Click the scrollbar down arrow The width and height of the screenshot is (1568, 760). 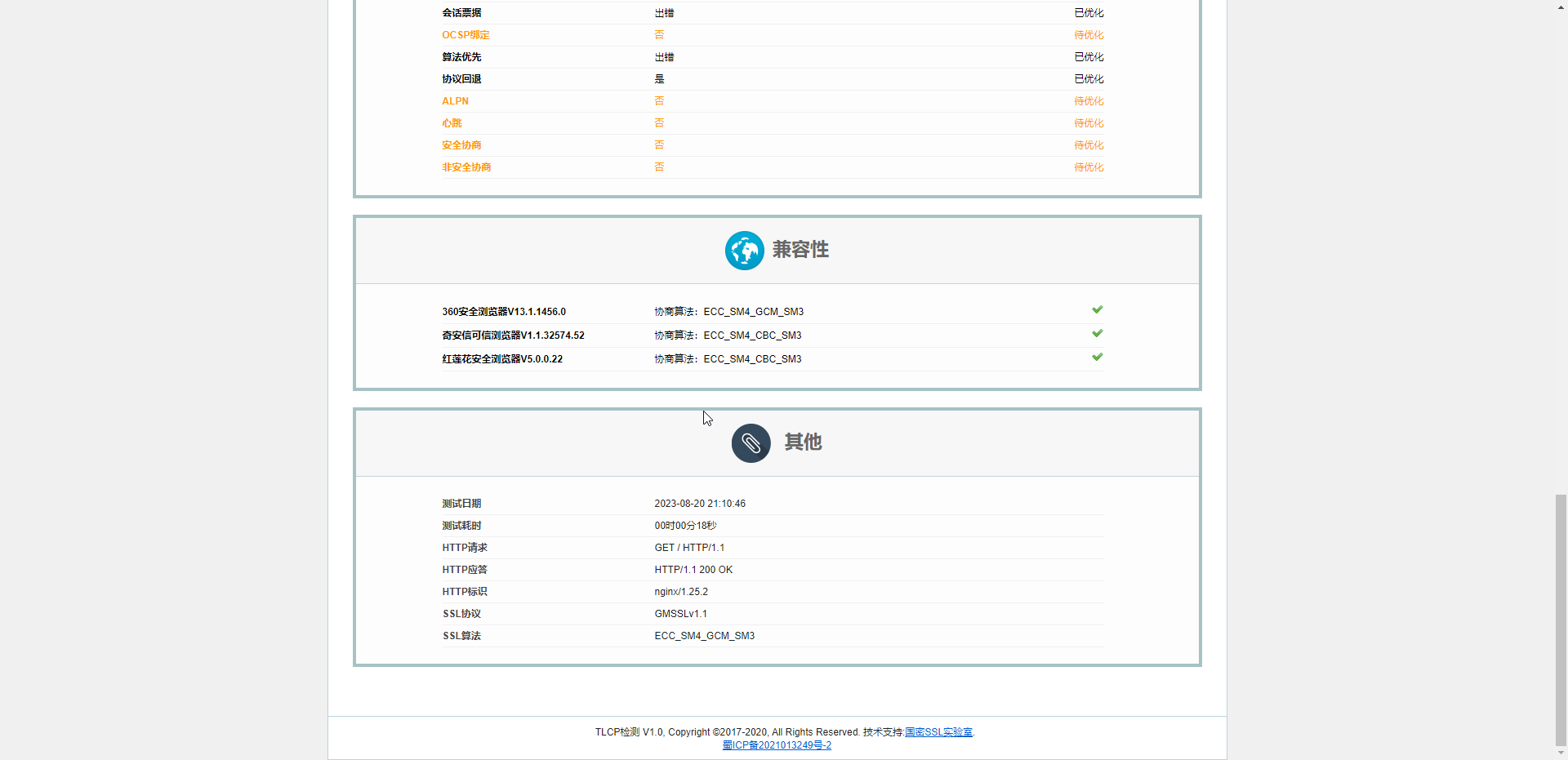tap(1561, 753)
